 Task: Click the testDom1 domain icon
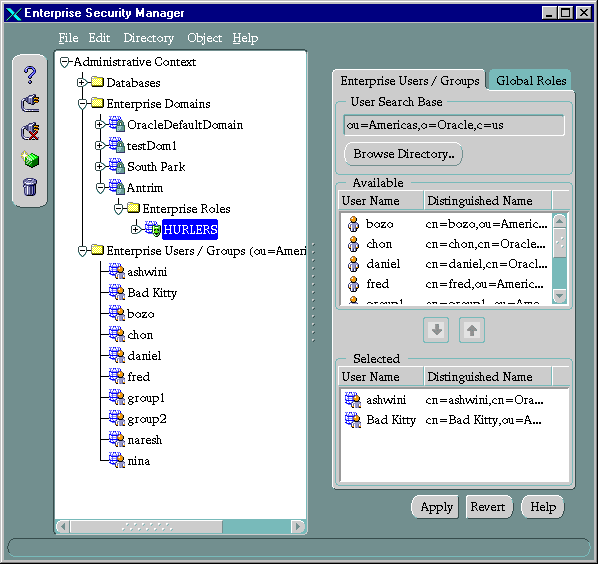117,145
